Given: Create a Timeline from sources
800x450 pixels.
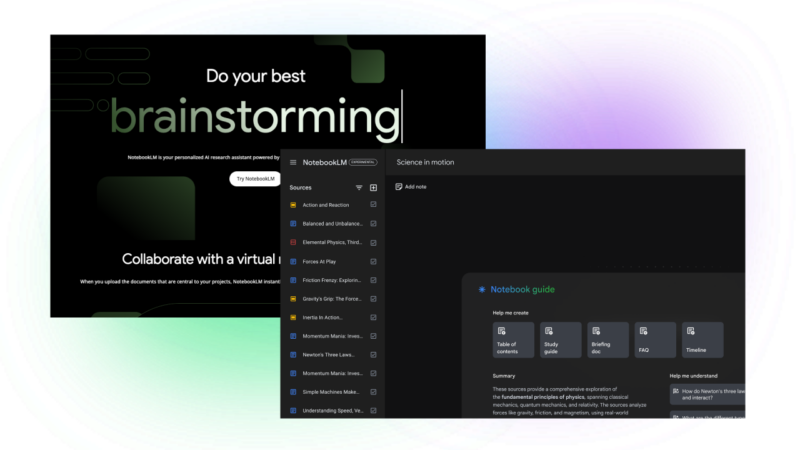Looking at the screenshot, I should [702, 340].
